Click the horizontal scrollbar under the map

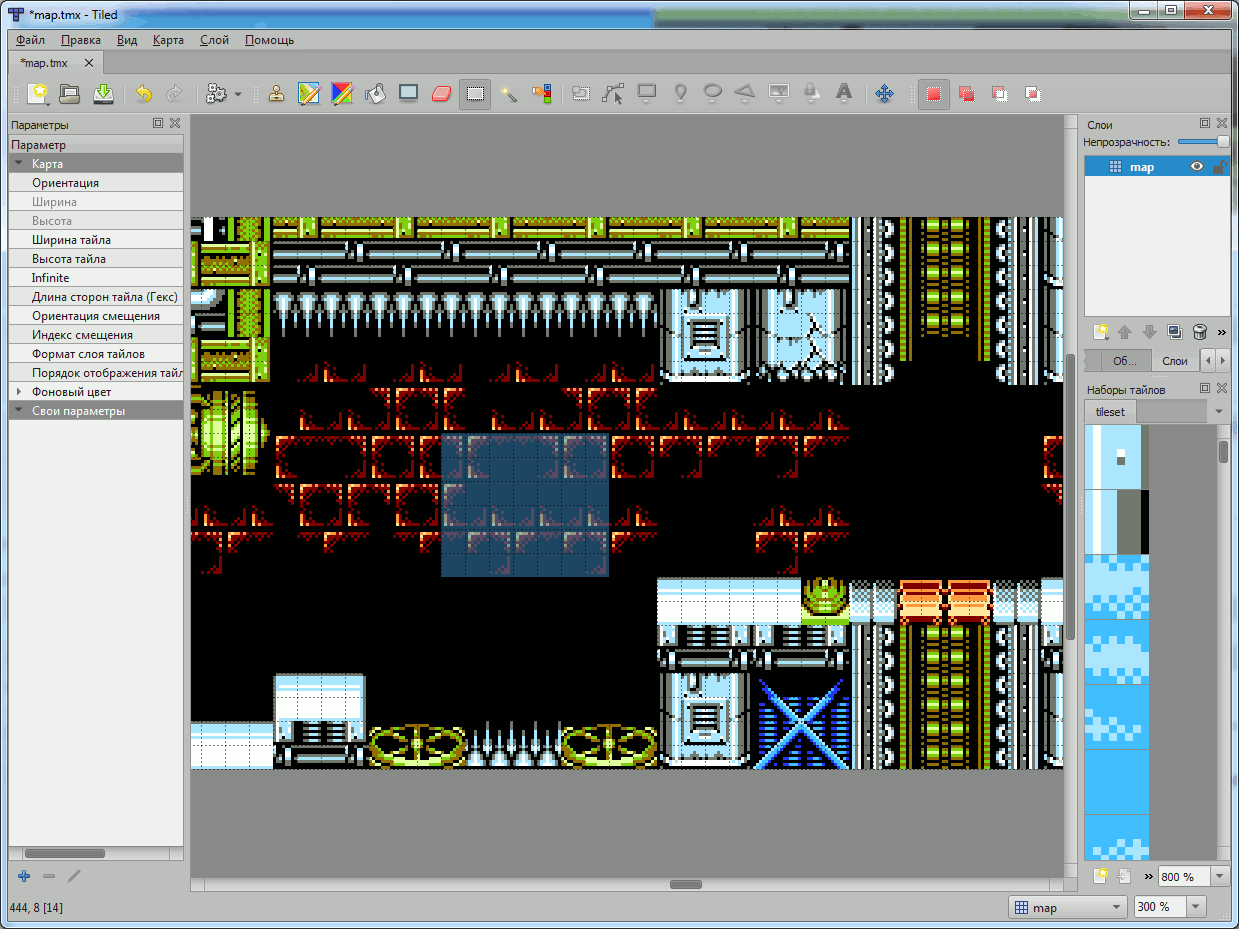coord(686,884)
